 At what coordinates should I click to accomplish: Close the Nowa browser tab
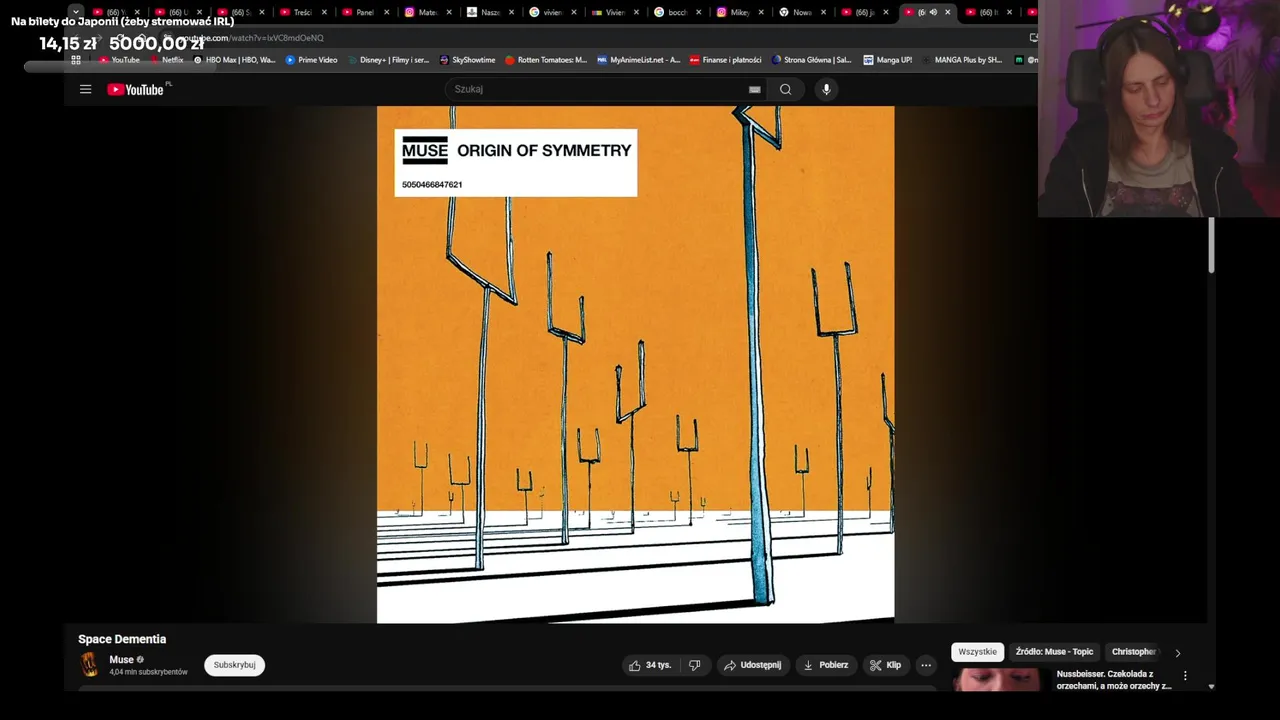[x=823, y=12]
